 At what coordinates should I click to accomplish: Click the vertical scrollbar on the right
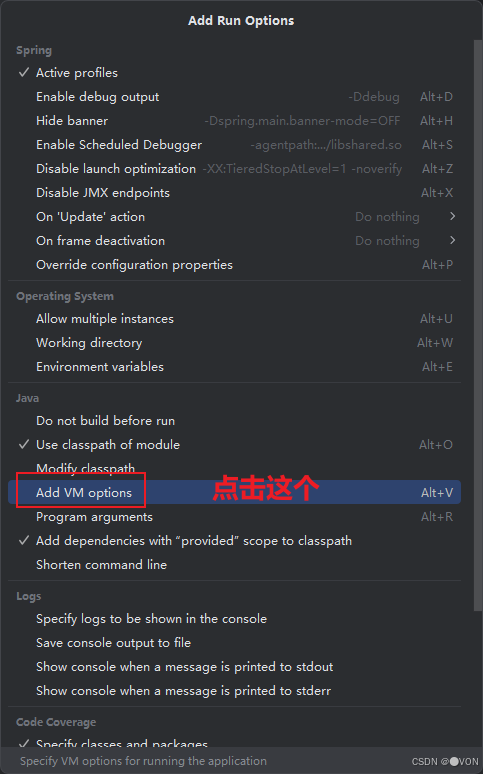[x=478, y=326]
